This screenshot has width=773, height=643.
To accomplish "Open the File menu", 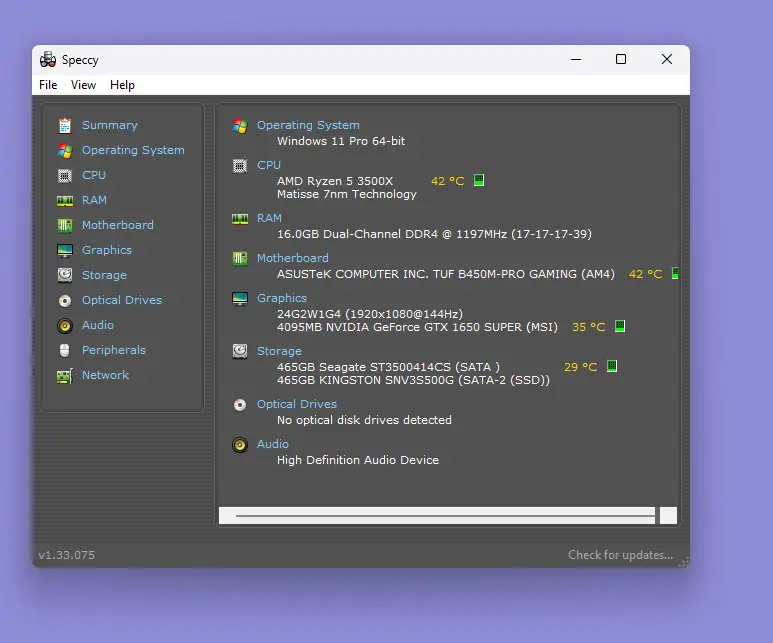I will (x=48, y=85).
